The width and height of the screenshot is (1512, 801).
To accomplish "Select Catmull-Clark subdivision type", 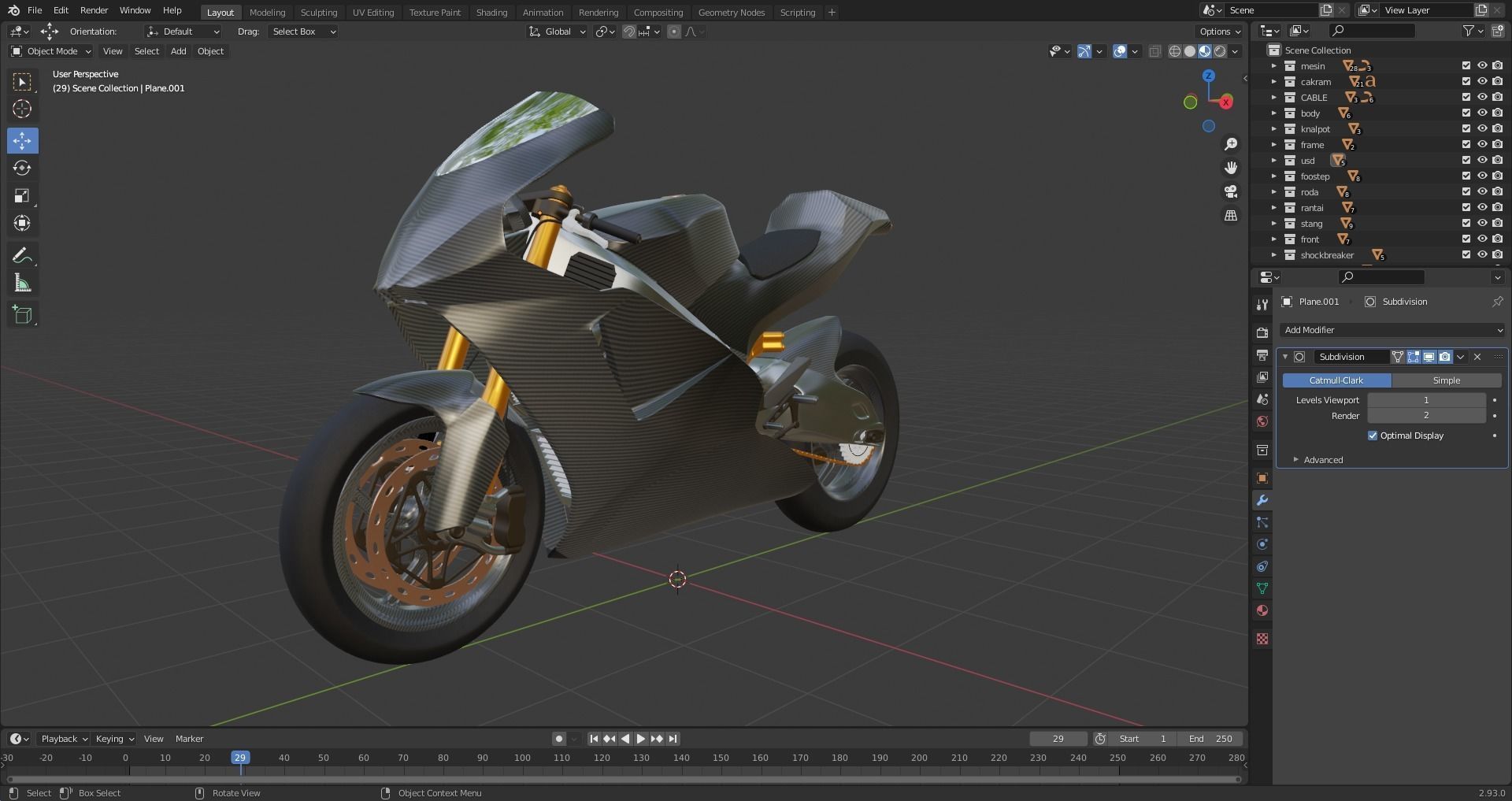I will click(1336, 380).
